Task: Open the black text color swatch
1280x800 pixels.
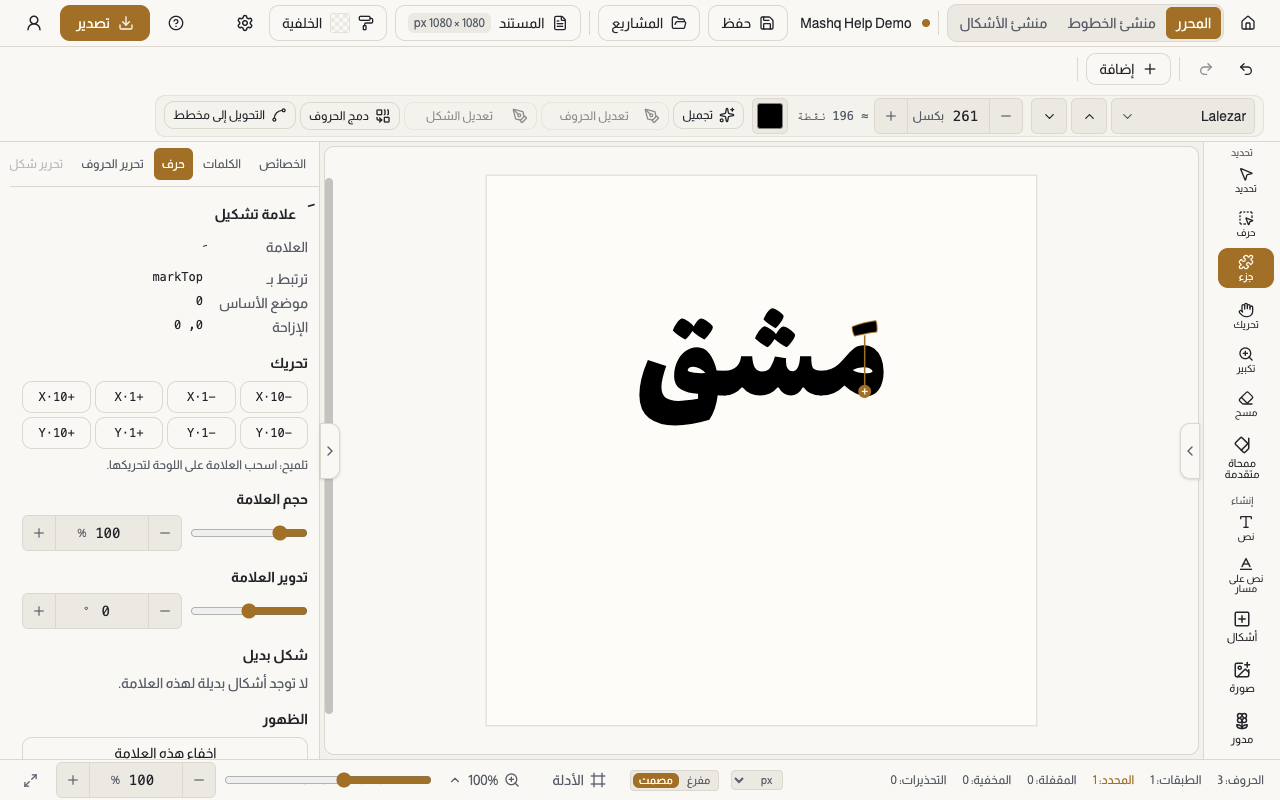Action: [770, 116]
